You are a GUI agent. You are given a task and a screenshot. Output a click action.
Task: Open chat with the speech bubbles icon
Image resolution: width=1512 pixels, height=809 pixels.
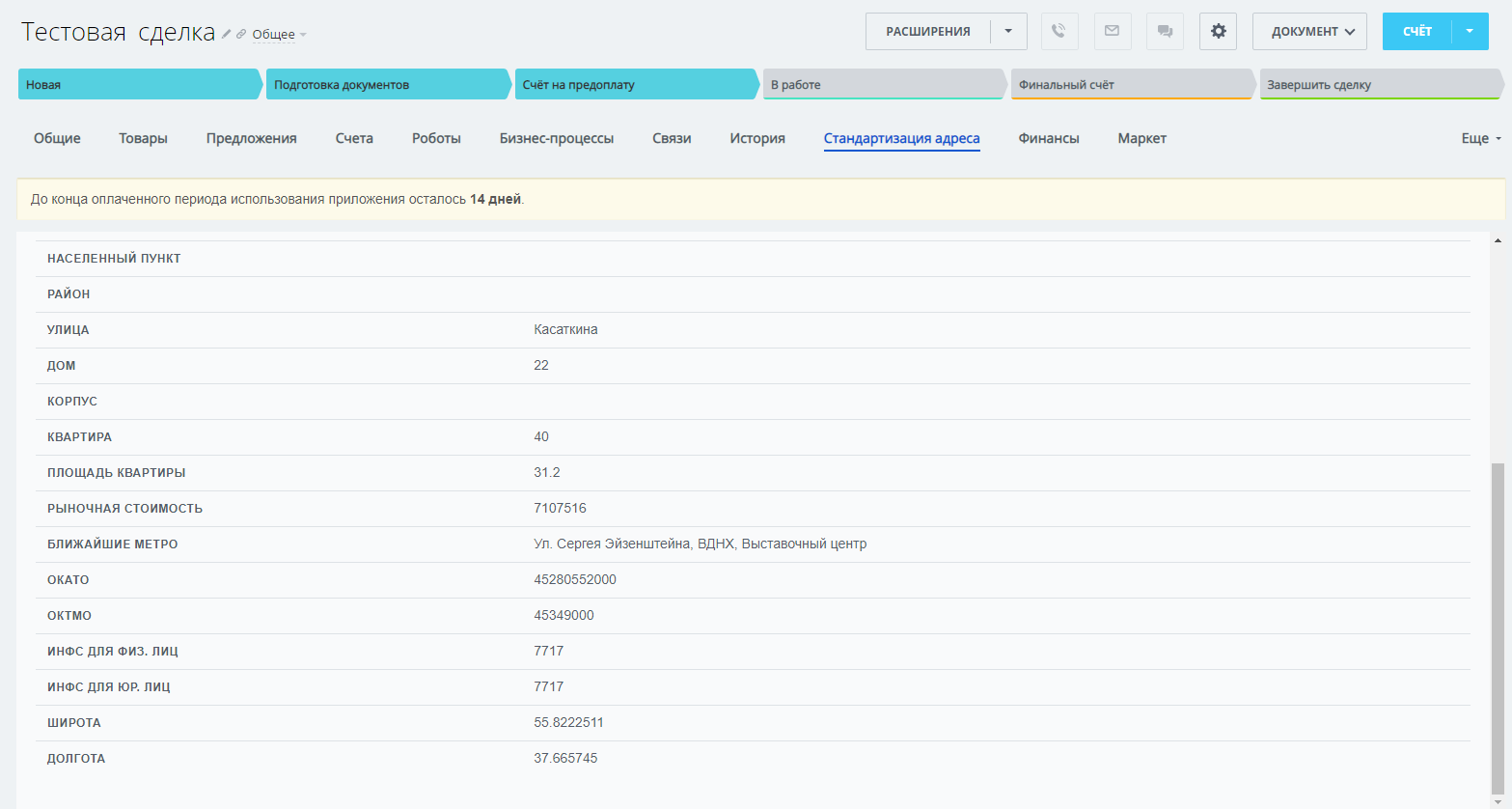coord(1165,31)
